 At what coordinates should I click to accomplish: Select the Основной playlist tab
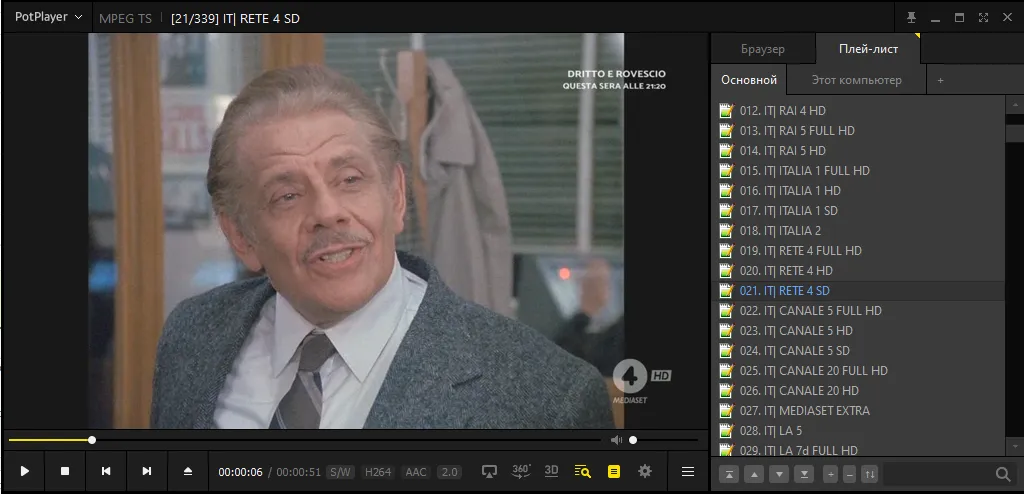pyautogui.click(x=749, y=80)
